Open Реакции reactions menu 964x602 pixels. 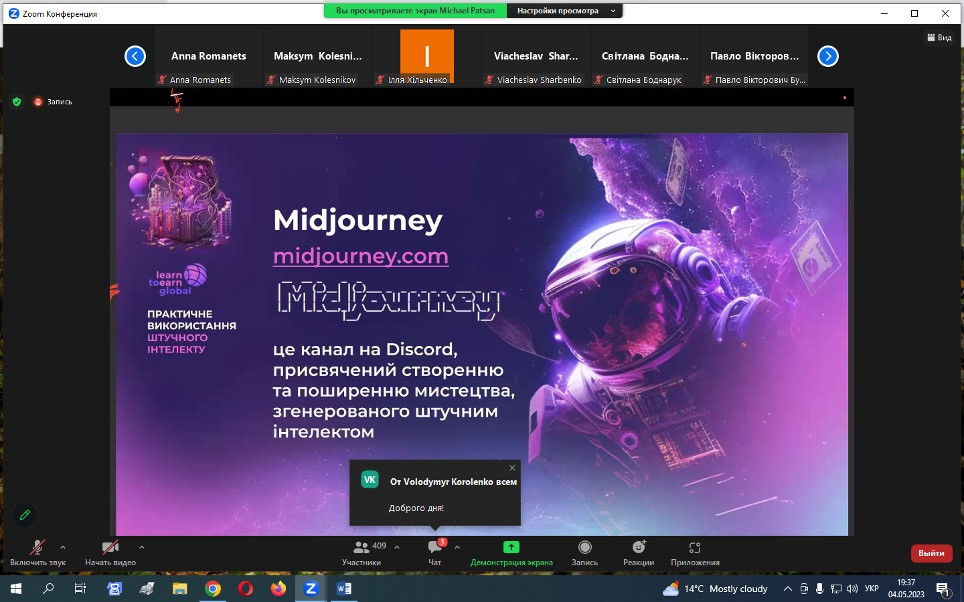tap(638, 552)
